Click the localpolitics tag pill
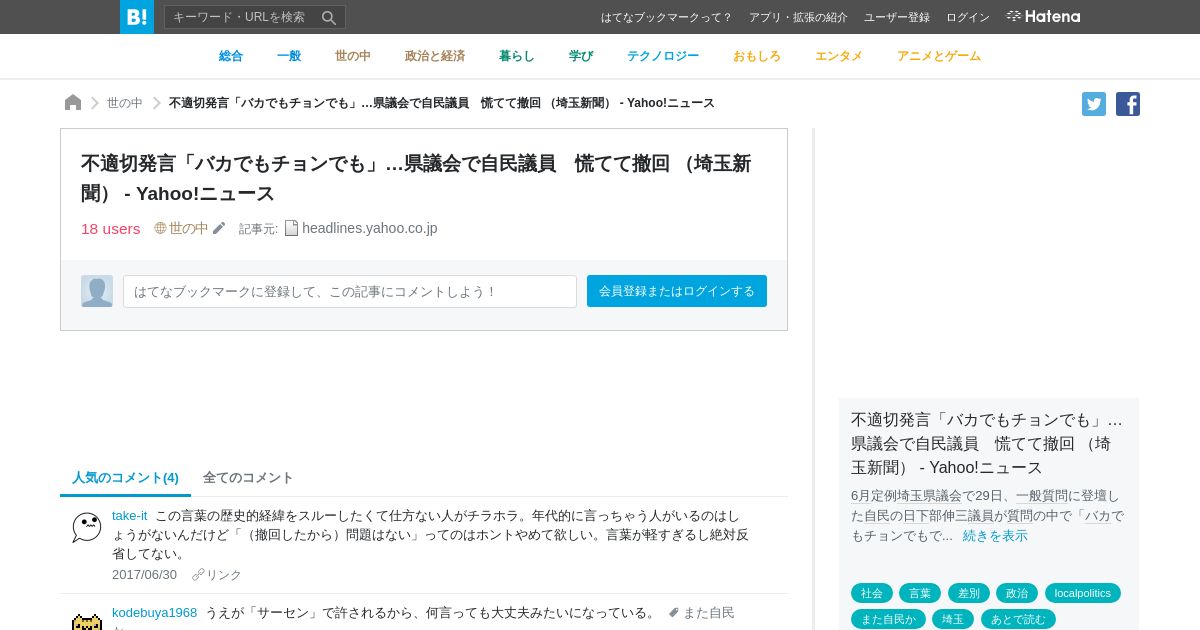This screenshot has width=1200, height=630. (1083, 593)
